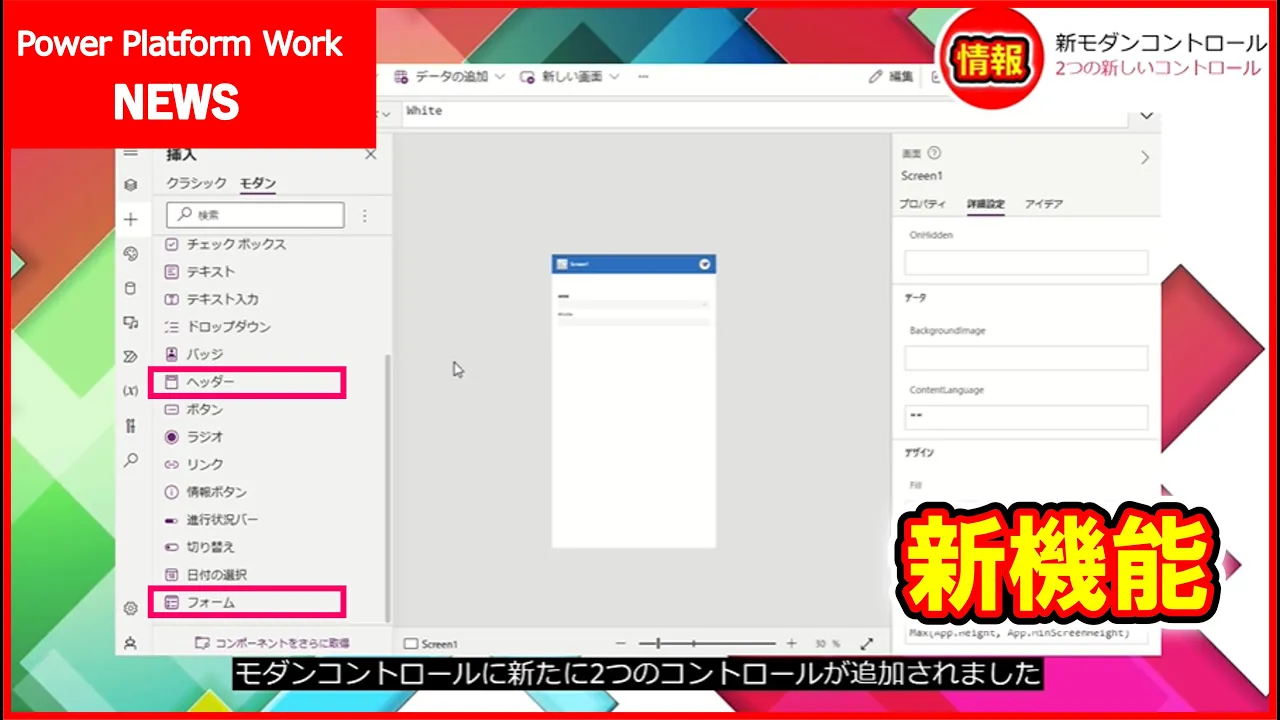Viewport: 1280px width, 720px height.
Task: Click the search field in Insert pane
Action: pos(255,215)
